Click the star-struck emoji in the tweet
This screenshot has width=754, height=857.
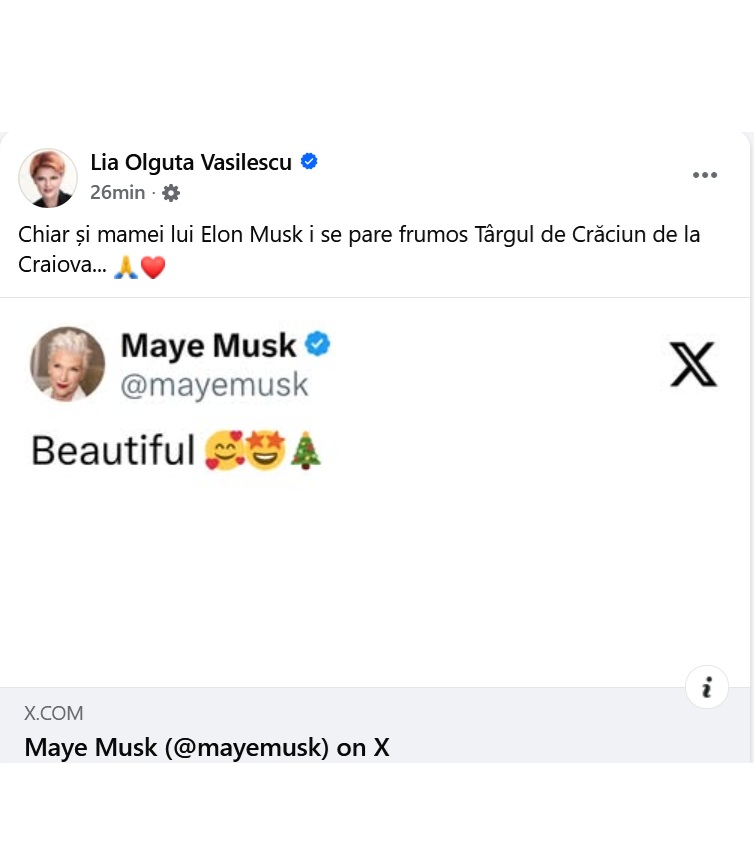[265, 450]
